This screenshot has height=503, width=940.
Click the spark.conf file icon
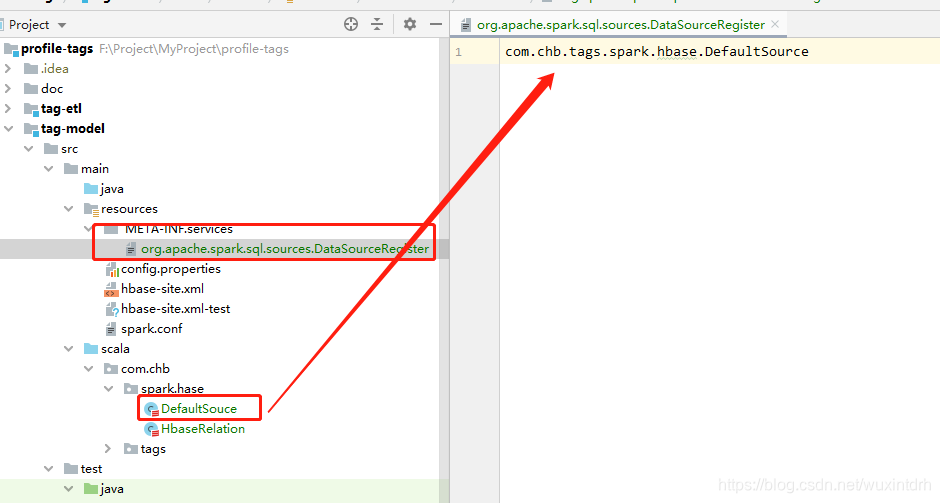(x=111, y=329)
